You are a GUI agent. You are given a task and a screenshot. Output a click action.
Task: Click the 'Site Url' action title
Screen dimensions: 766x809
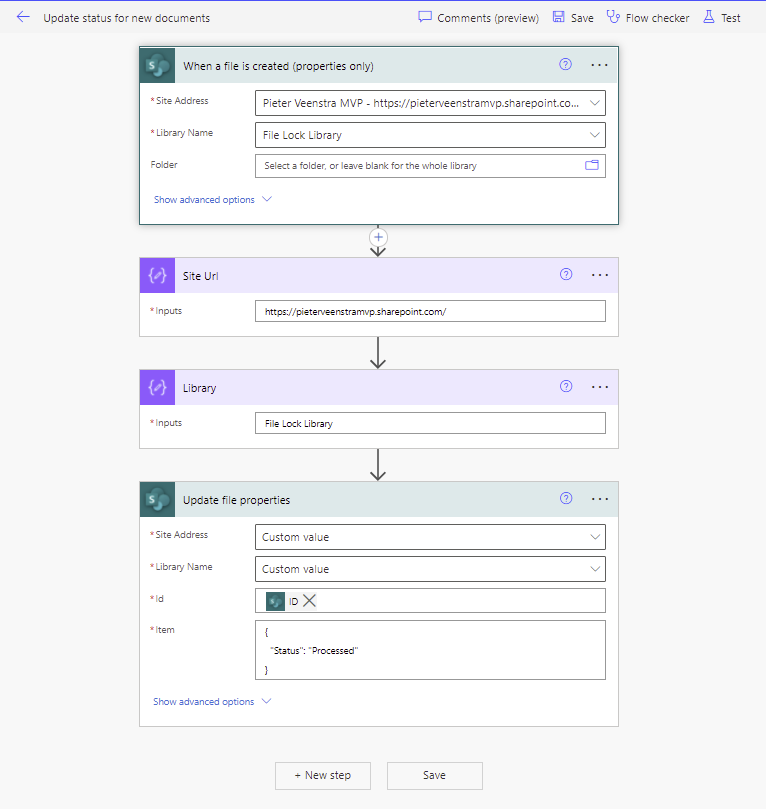200,276
